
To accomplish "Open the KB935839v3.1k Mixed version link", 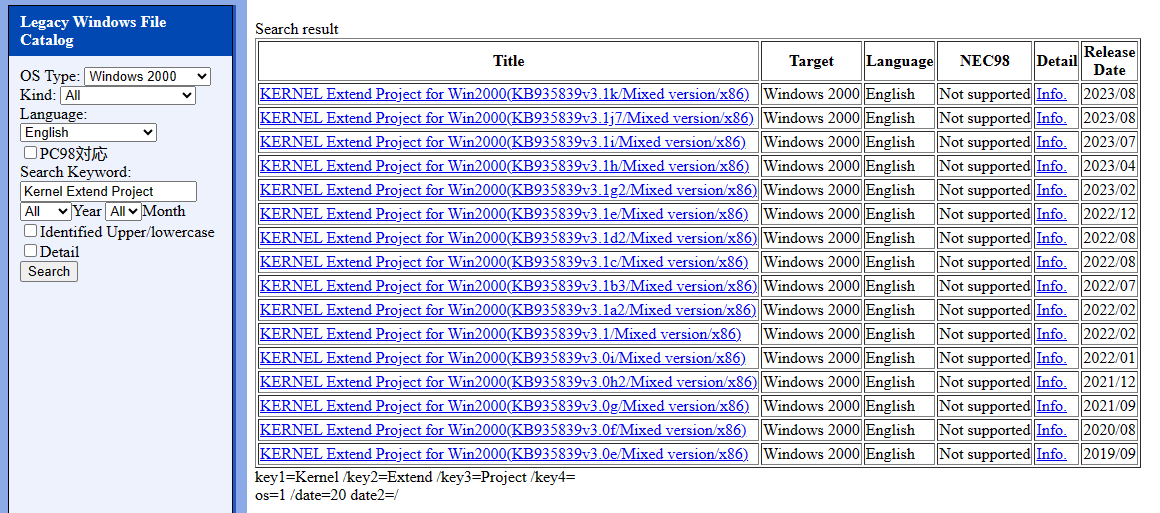I will (504, 94).
